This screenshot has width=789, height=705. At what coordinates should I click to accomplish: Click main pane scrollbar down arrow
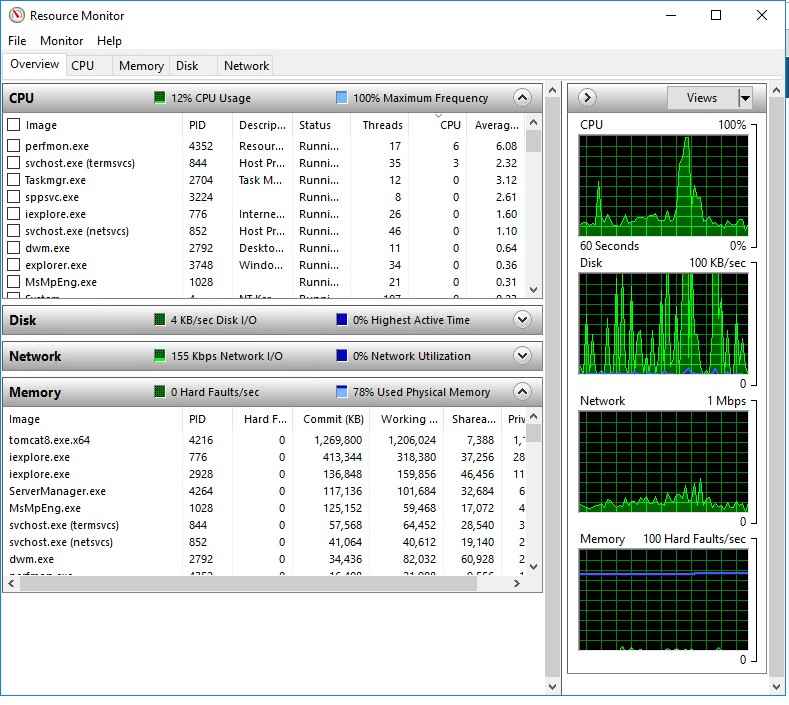click(553, 686)
